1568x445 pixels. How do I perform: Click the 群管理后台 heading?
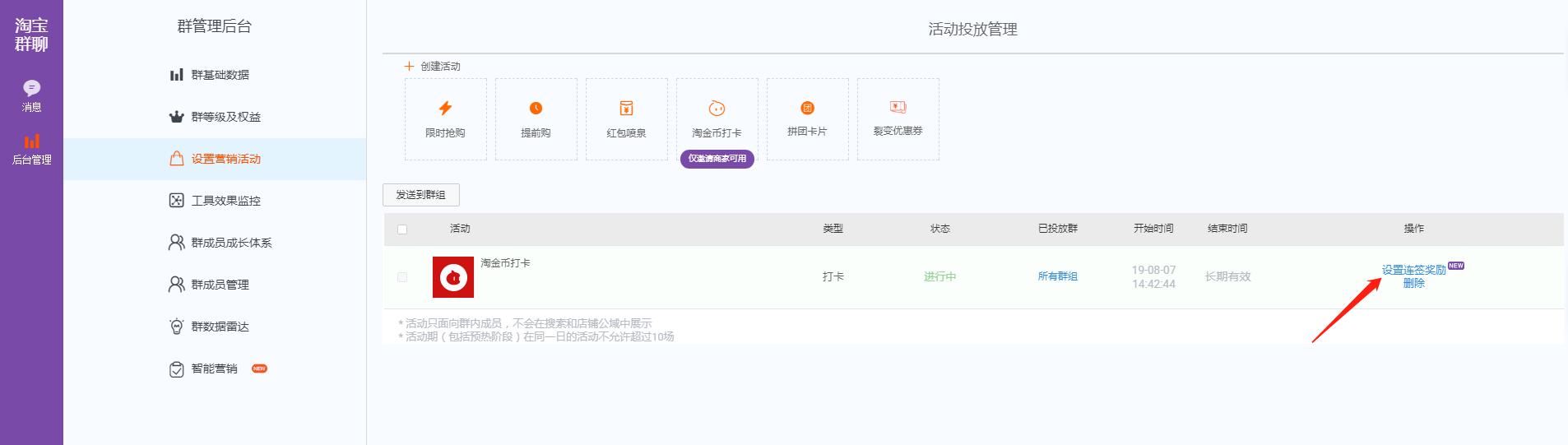pos(215,26)
